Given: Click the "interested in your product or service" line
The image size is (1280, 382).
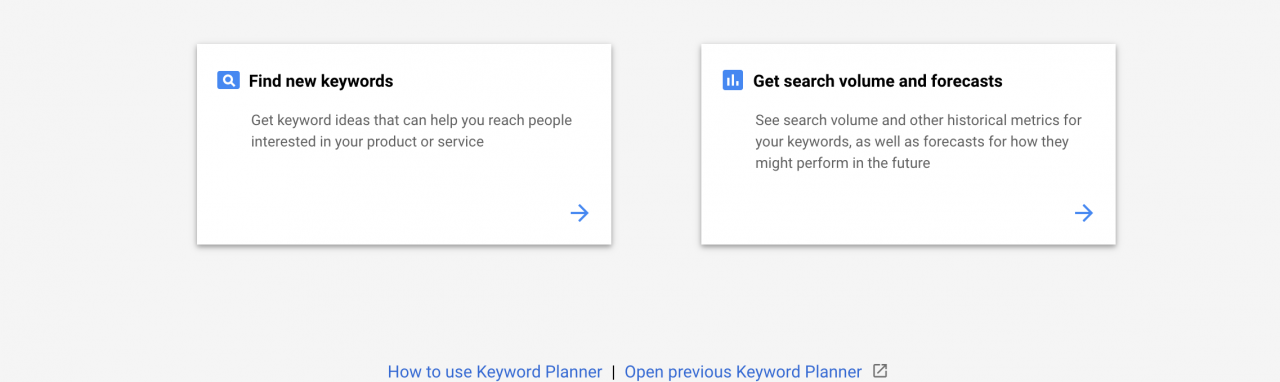Looking at the screenshot, I should tap(367, 142).
